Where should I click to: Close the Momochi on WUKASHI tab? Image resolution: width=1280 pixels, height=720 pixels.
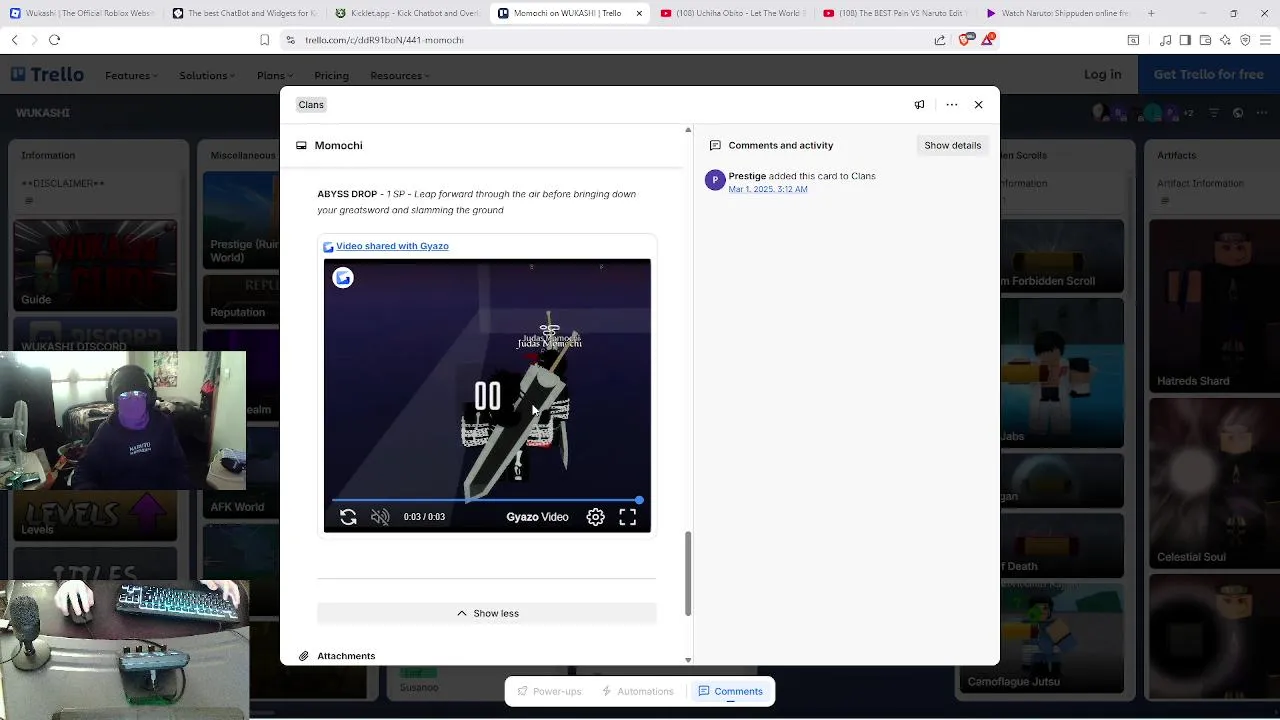tap(639, 13)
